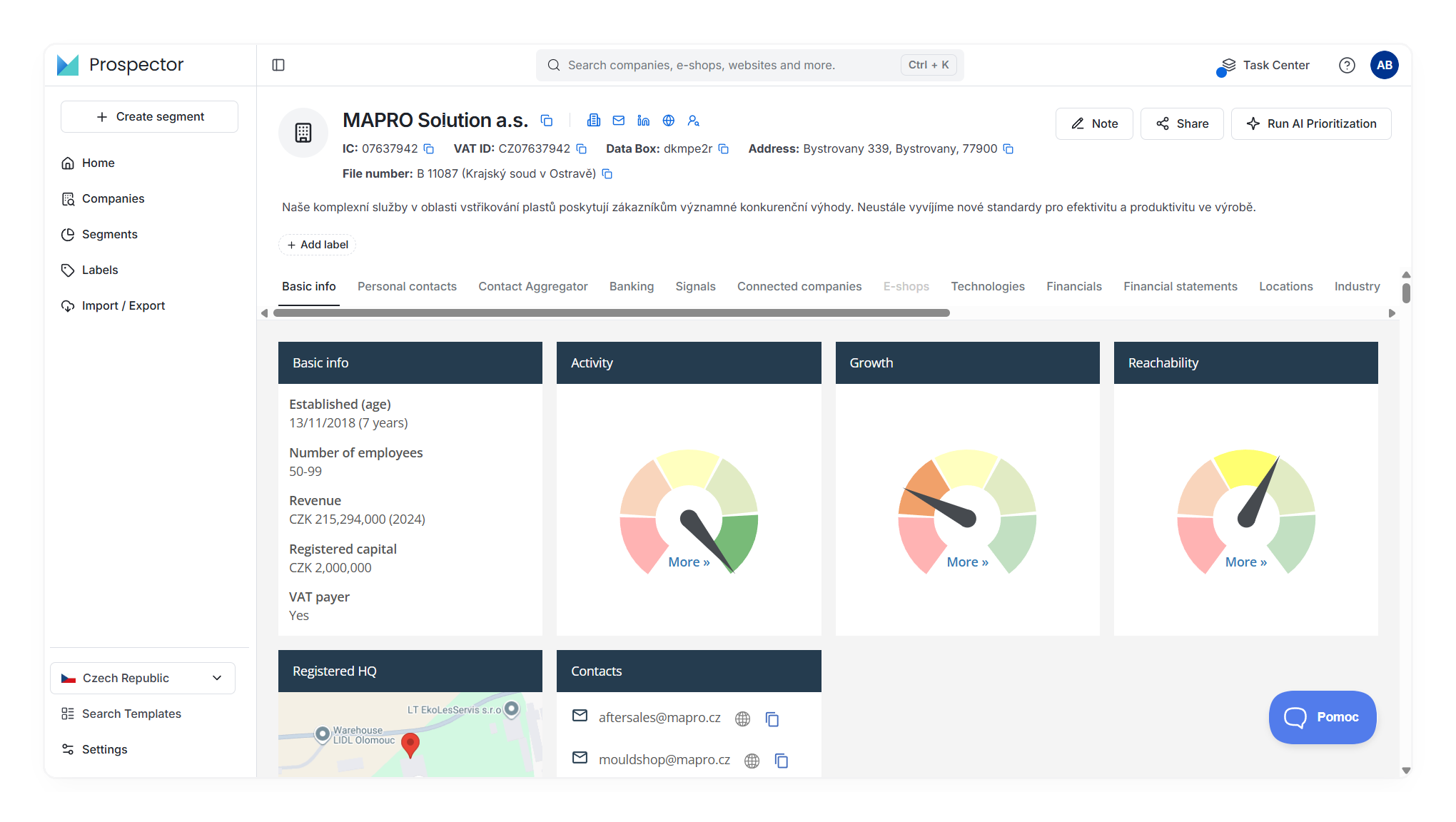The height and width of the screenshot is (822, 1456).
Task: Open the Financial statements tab
Action: tap(1181, 286)
